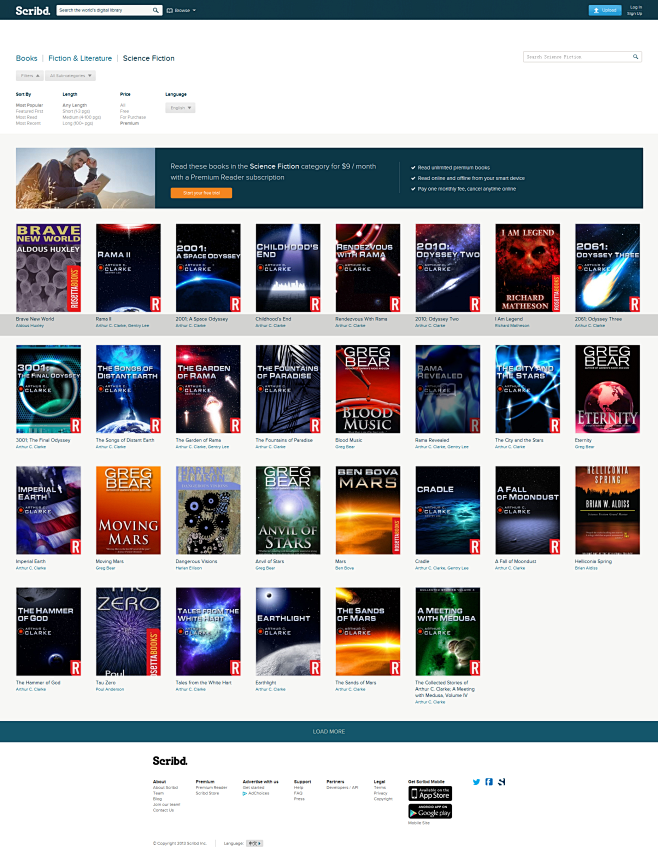
Task: Open The City and the Stars cover
Action: pos(527,389)
